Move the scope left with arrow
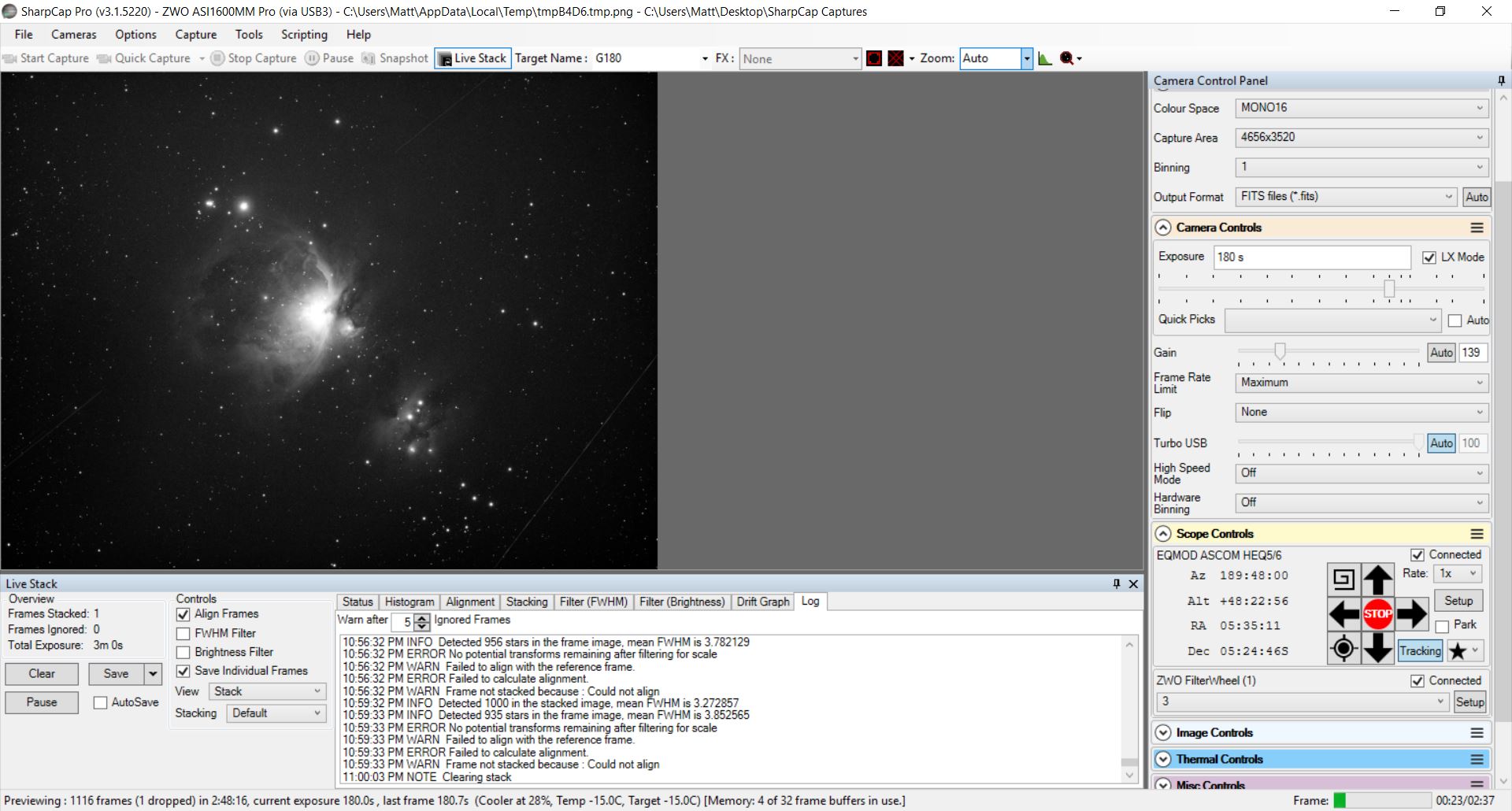The width and height of the screenshot is (1512, 811). tap(1343, 614)
